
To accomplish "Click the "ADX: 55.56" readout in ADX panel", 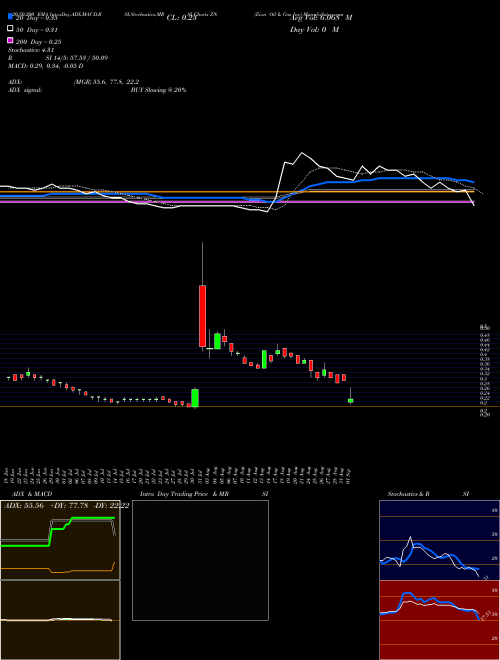I will 24,506.
